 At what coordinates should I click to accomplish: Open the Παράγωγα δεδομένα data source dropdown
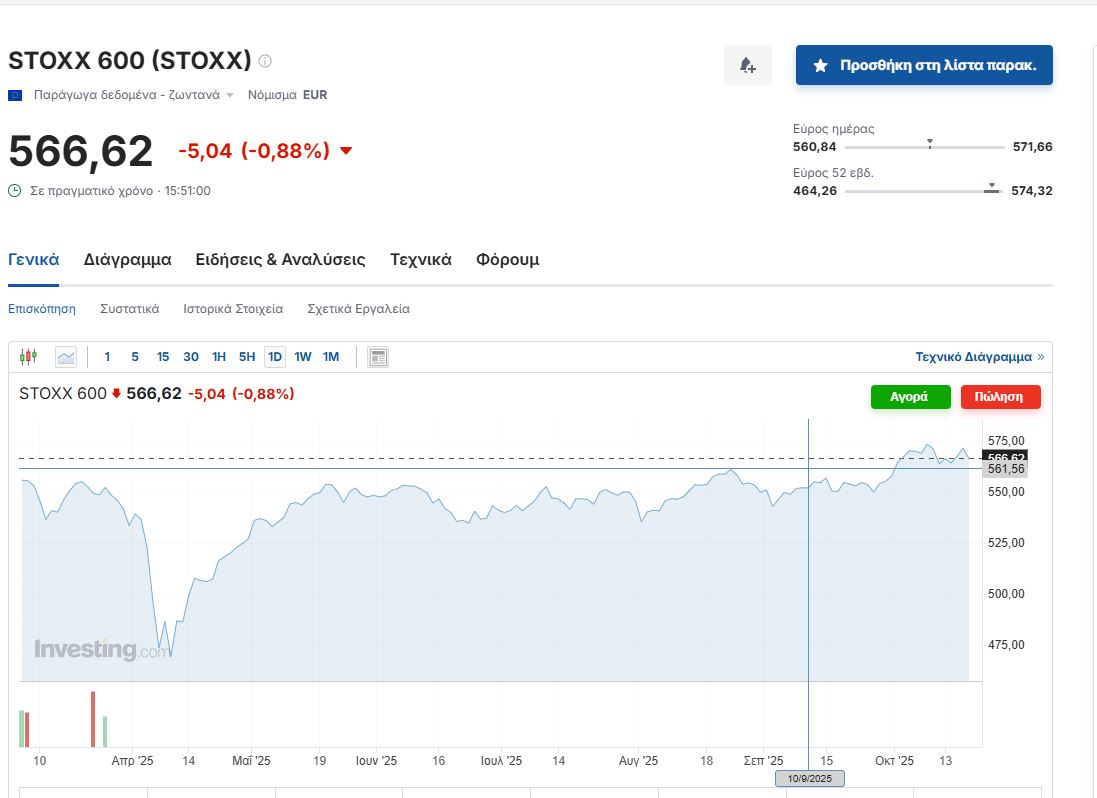(x=133, y=95)
